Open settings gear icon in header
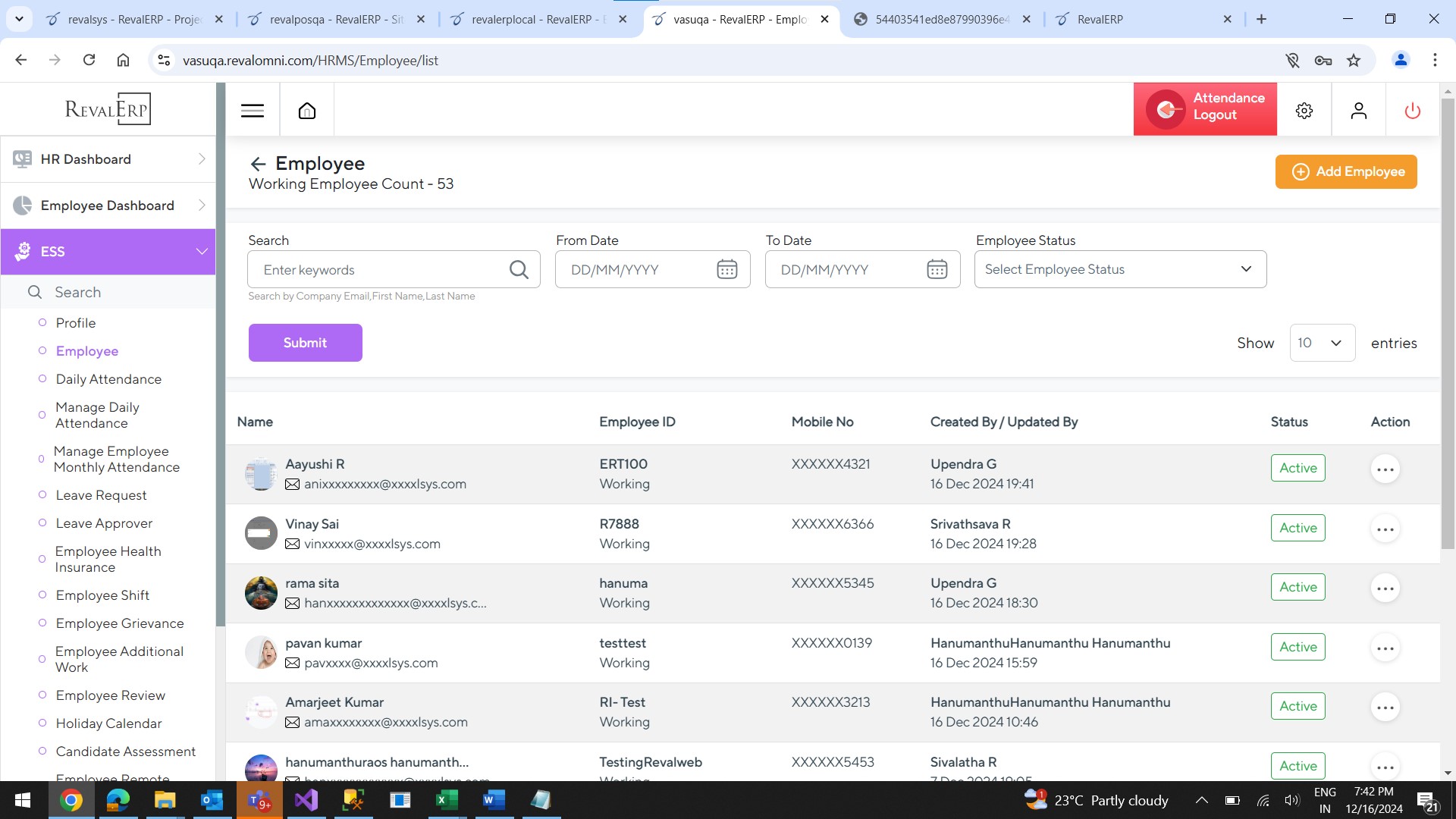 [1304, 111]
